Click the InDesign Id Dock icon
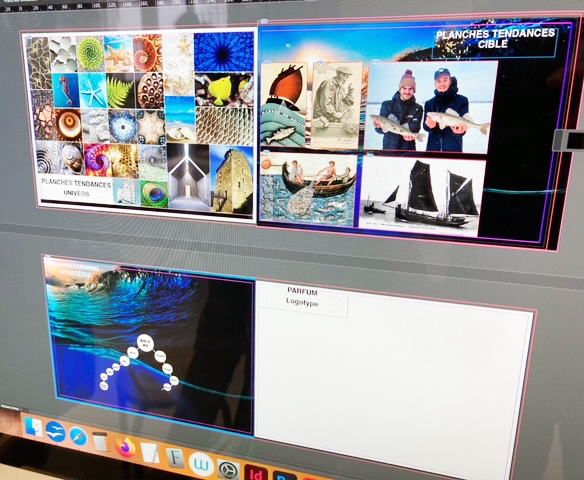This screenshot has height=480, width=584. (256, 473)
